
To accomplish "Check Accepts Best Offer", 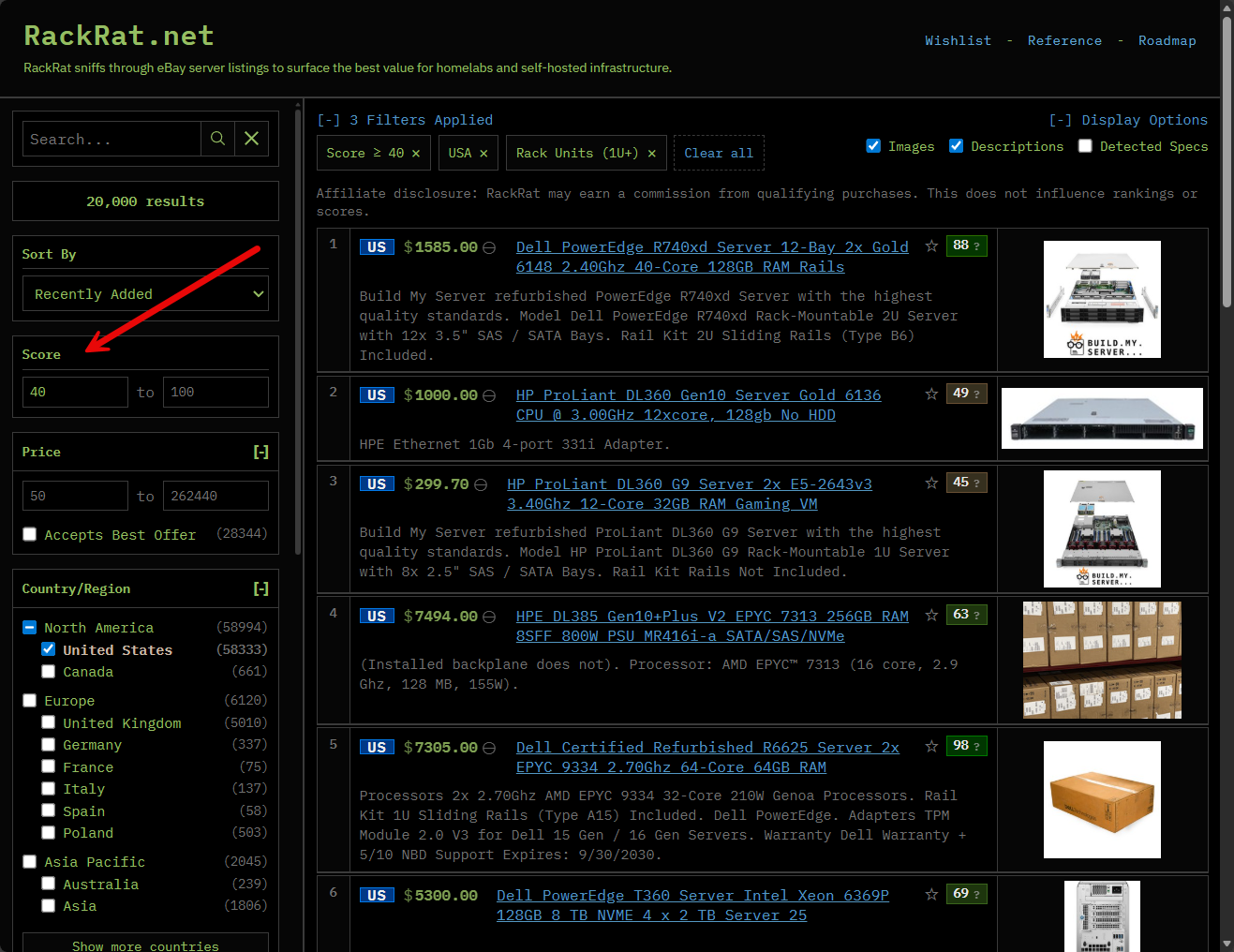I will point(30,534).
